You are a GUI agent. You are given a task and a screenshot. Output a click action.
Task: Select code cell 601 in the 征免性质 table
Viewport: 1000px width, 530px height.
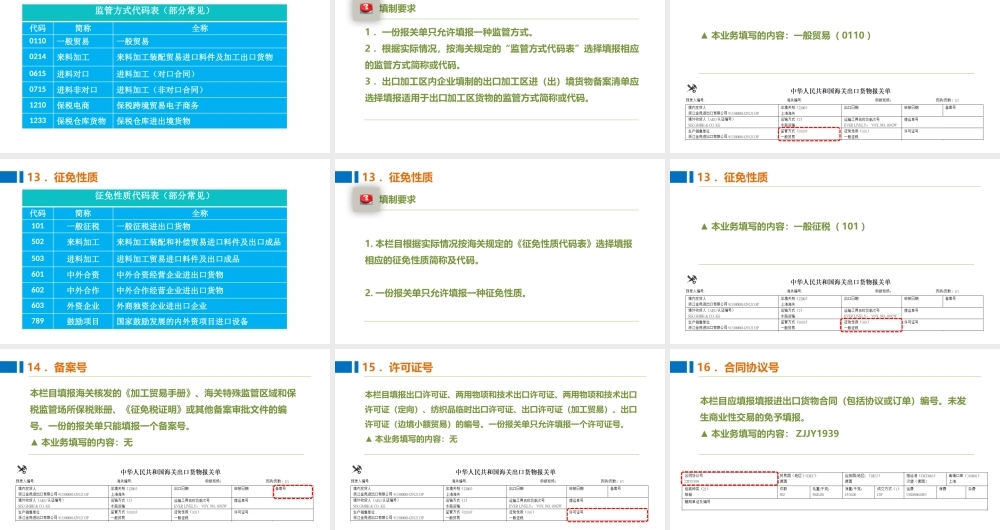(38, 274)
